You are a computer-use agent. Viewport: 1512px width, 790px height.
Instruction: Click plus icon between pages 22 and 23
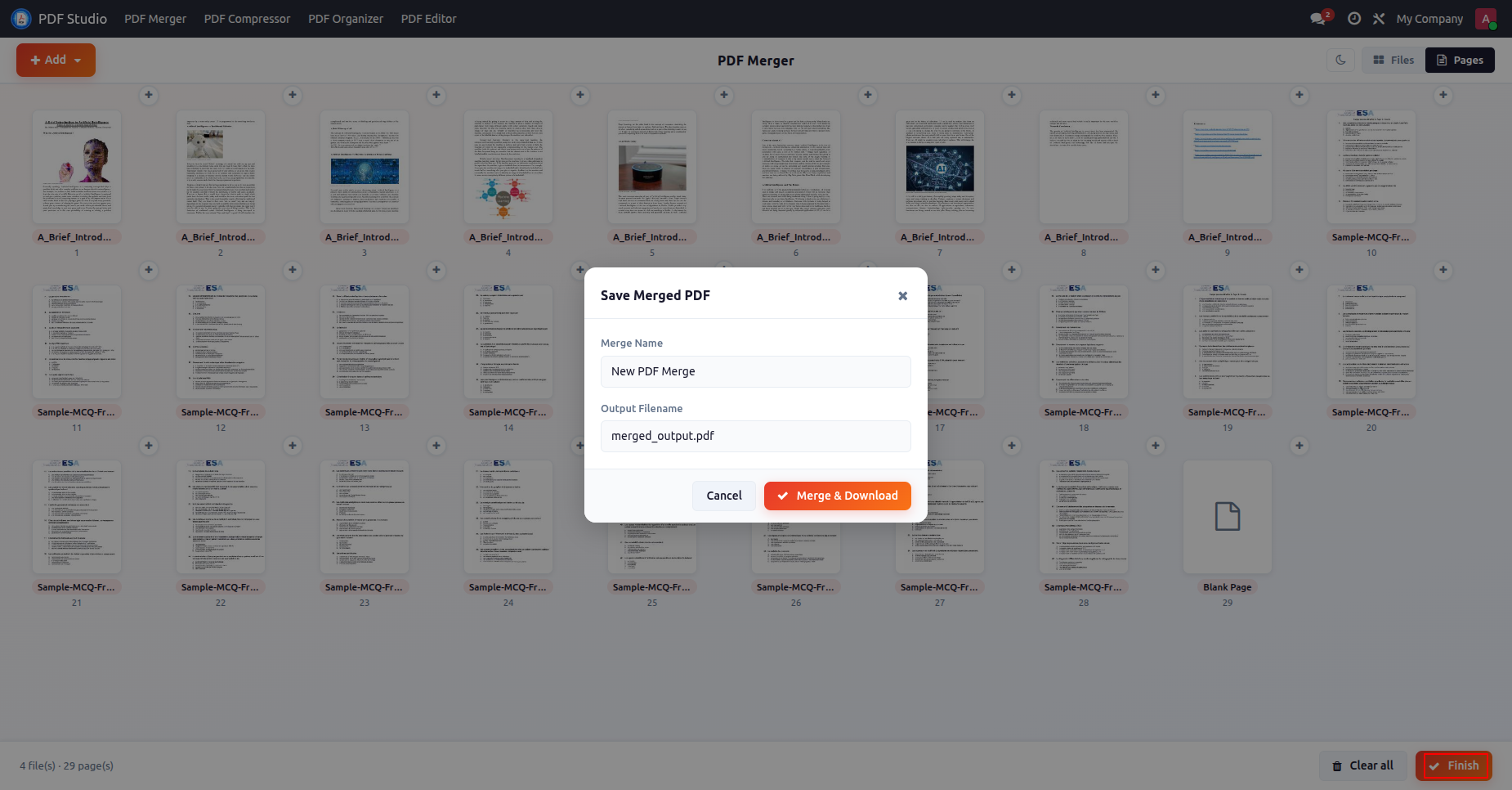pos(293,446)
